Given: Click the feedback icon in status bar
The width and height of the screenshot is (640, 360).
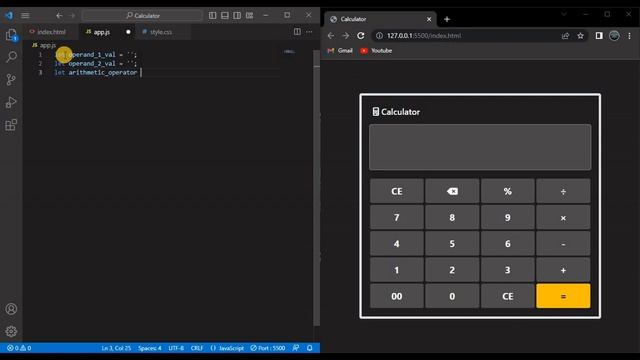Looking at the screenshot, I should coord(296,348).
